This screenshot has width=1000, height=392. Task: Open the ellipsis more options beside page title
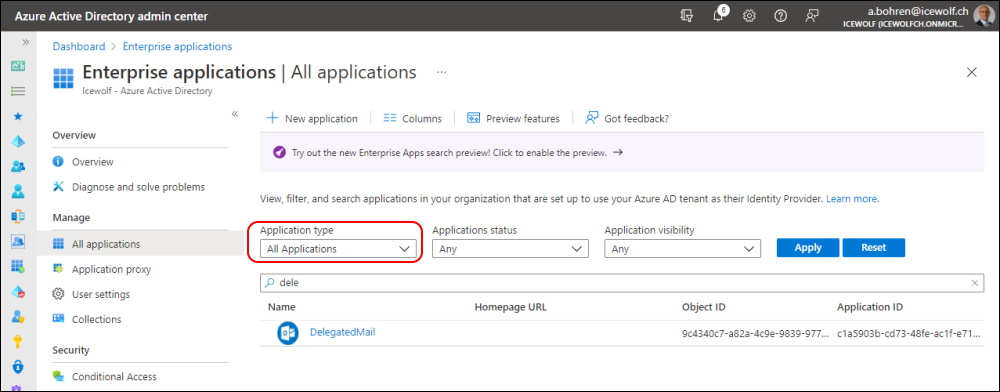tap(441, 73)
